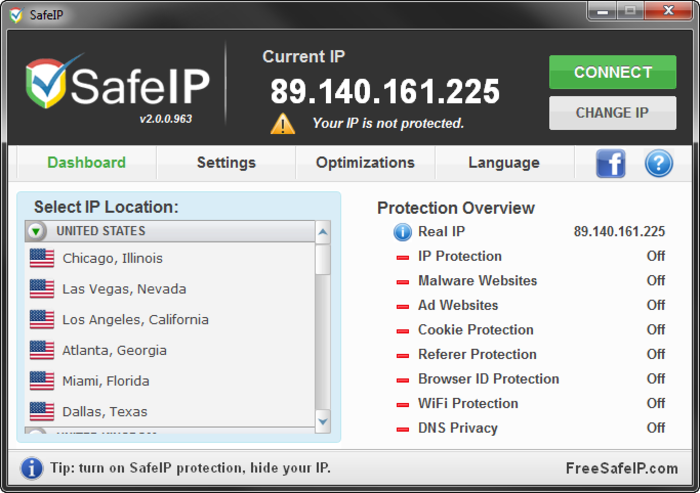
Task: Click the red status icon for Ad Websites
Action: [403, 307]
